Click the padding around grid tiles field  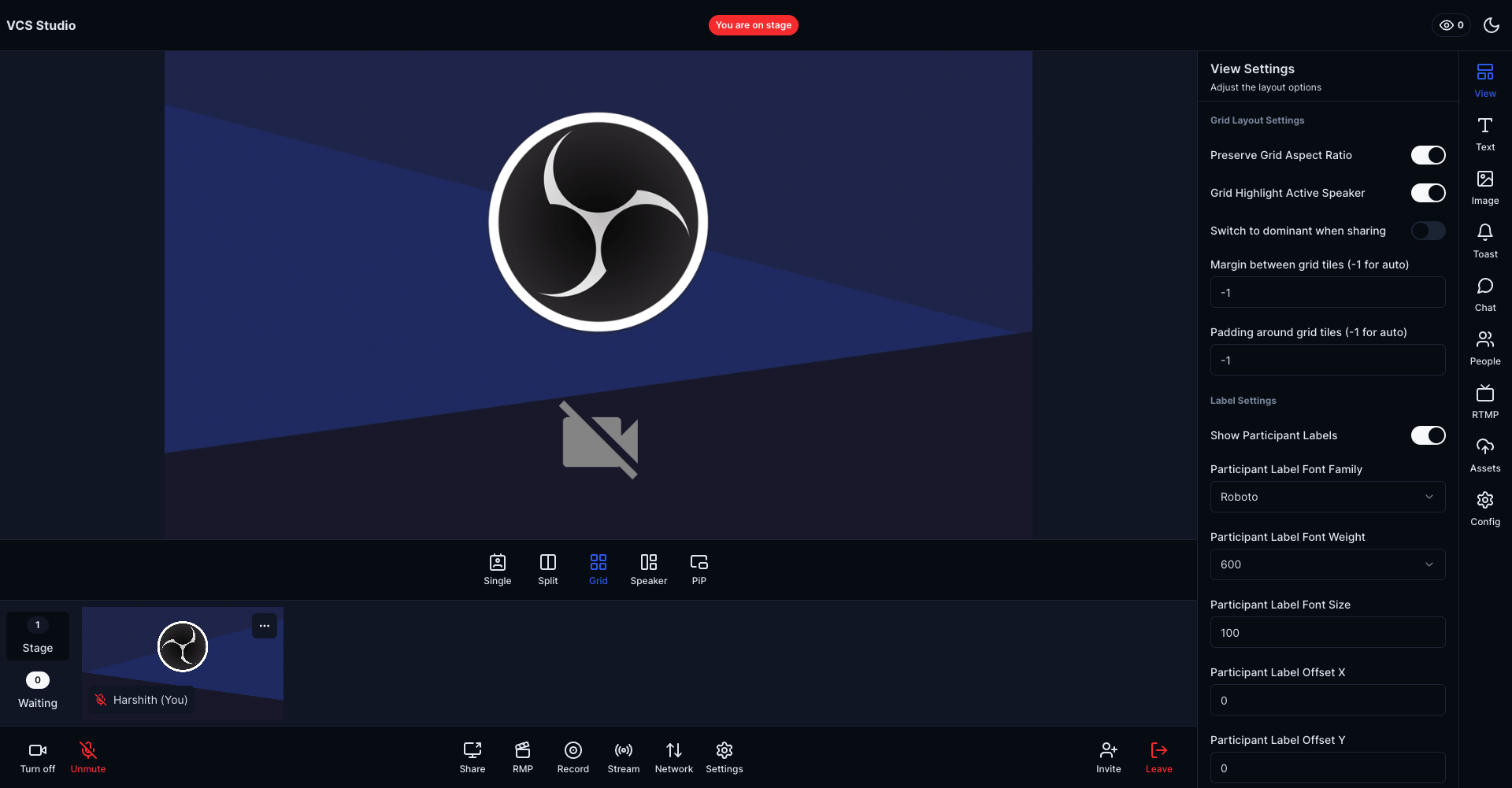tap(1328, 360)
